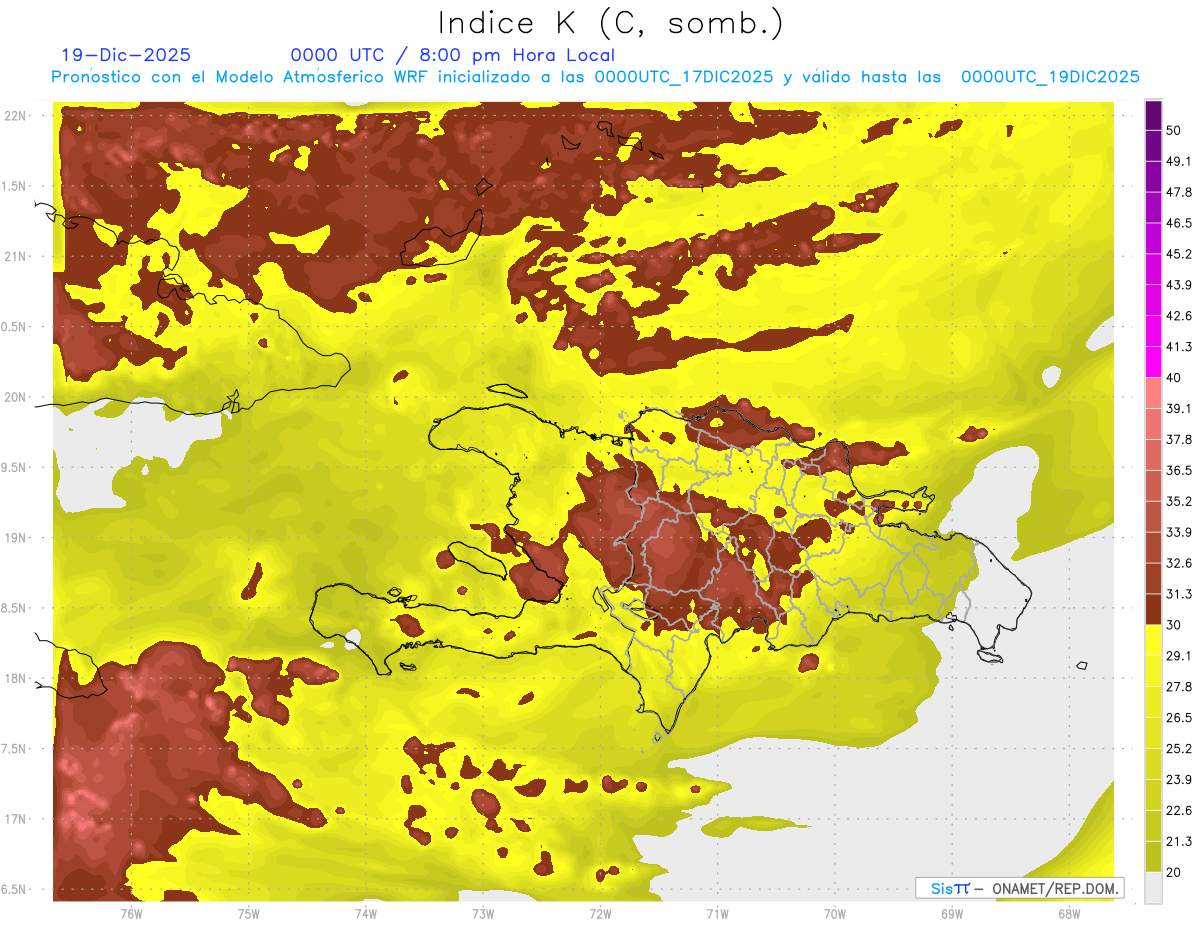Click the "Indice K (C, somb.)" title
This screenshot has height=927, width=1200.
(610, 23)
